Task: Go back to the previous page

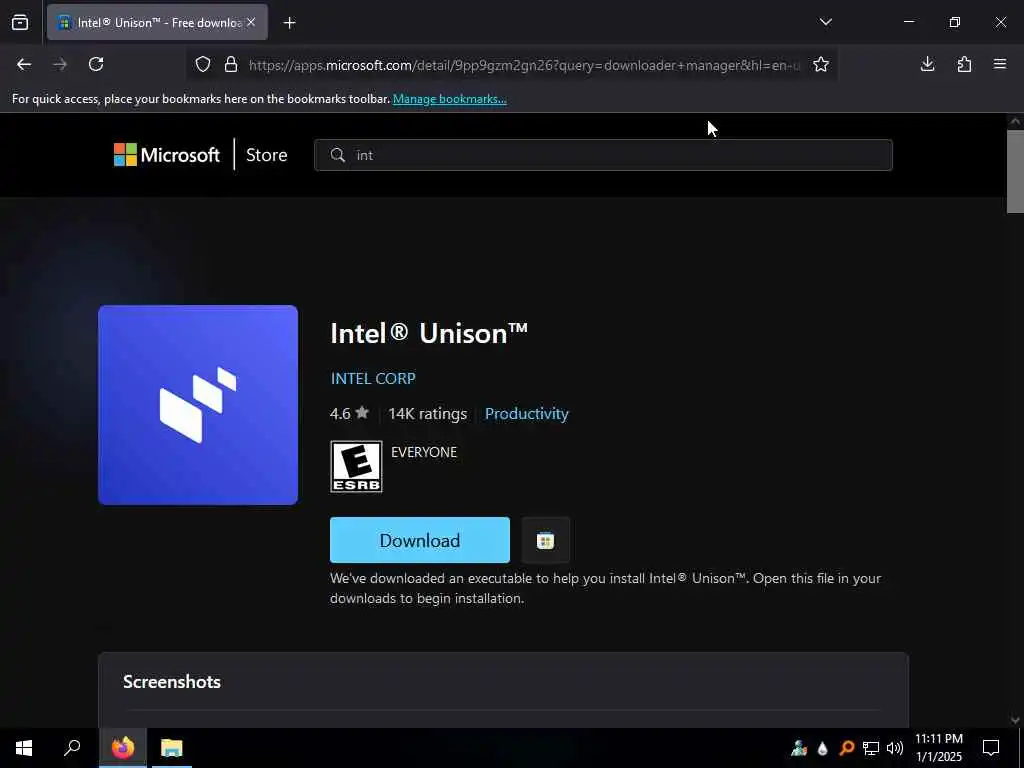Action: point(24,64)
